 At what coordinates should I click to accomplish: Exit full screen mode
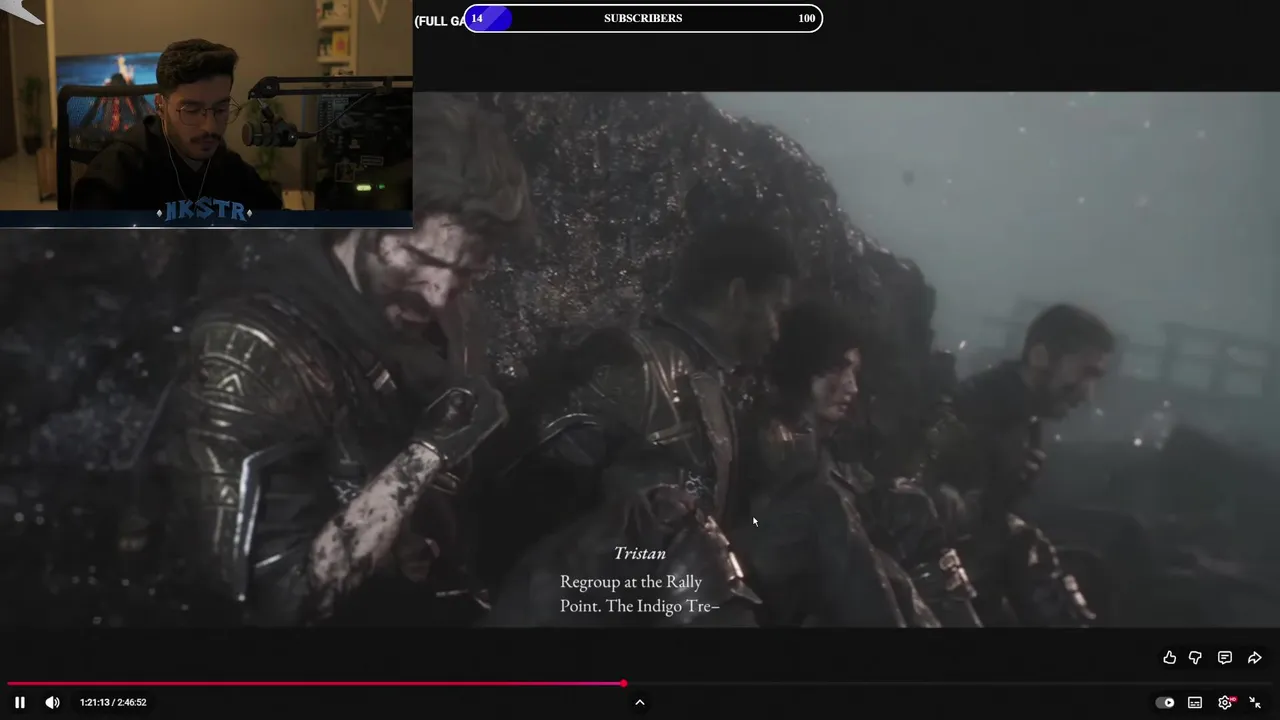click(1255, 702)
